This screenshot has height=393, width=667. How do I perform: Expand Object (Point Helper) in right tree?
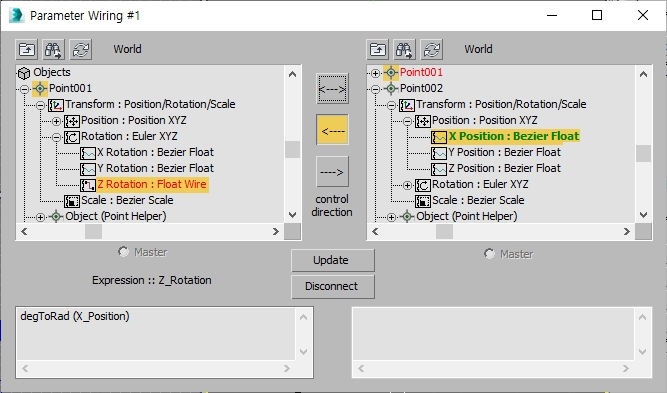391,217
